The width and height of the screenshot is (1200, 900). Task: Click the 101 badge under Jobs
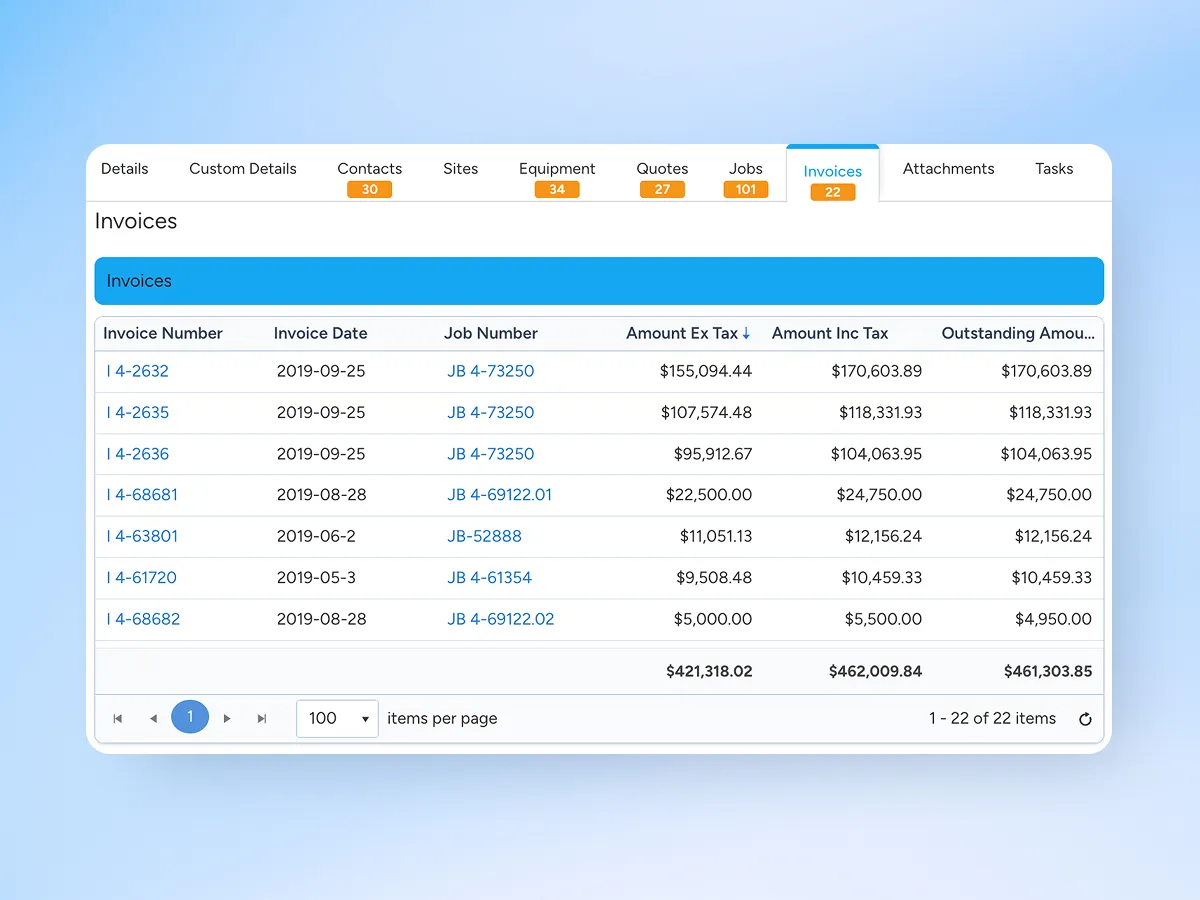pyautogui.click(x=746, y=189)
